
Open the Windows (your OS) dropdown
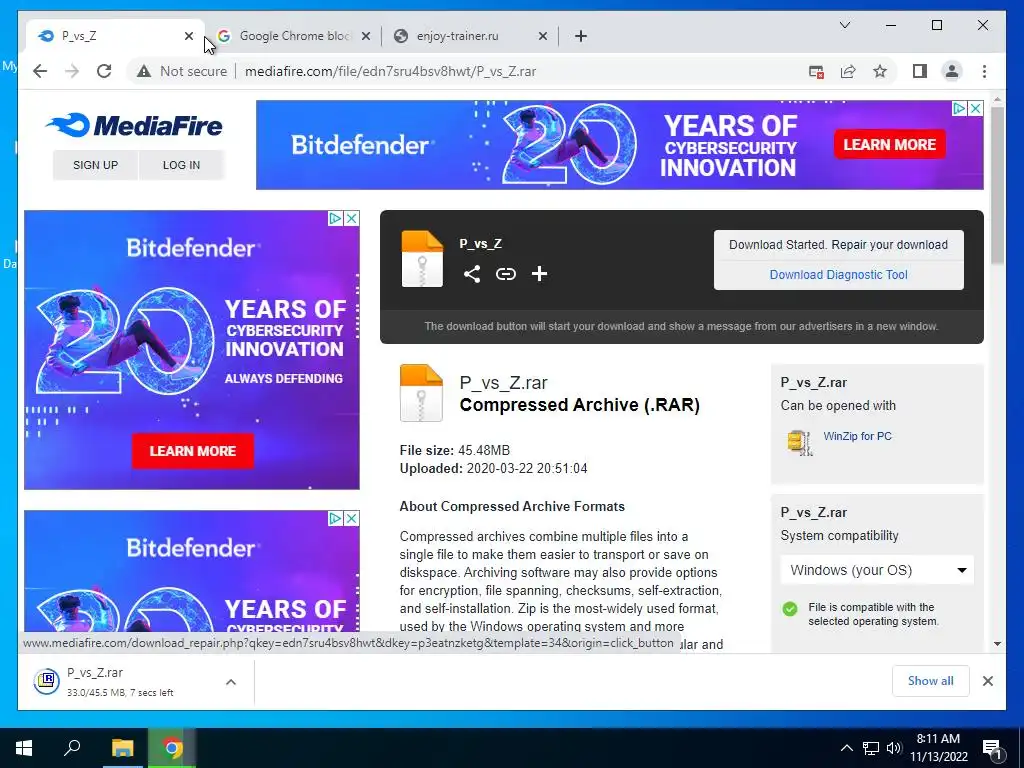point(877,570)
